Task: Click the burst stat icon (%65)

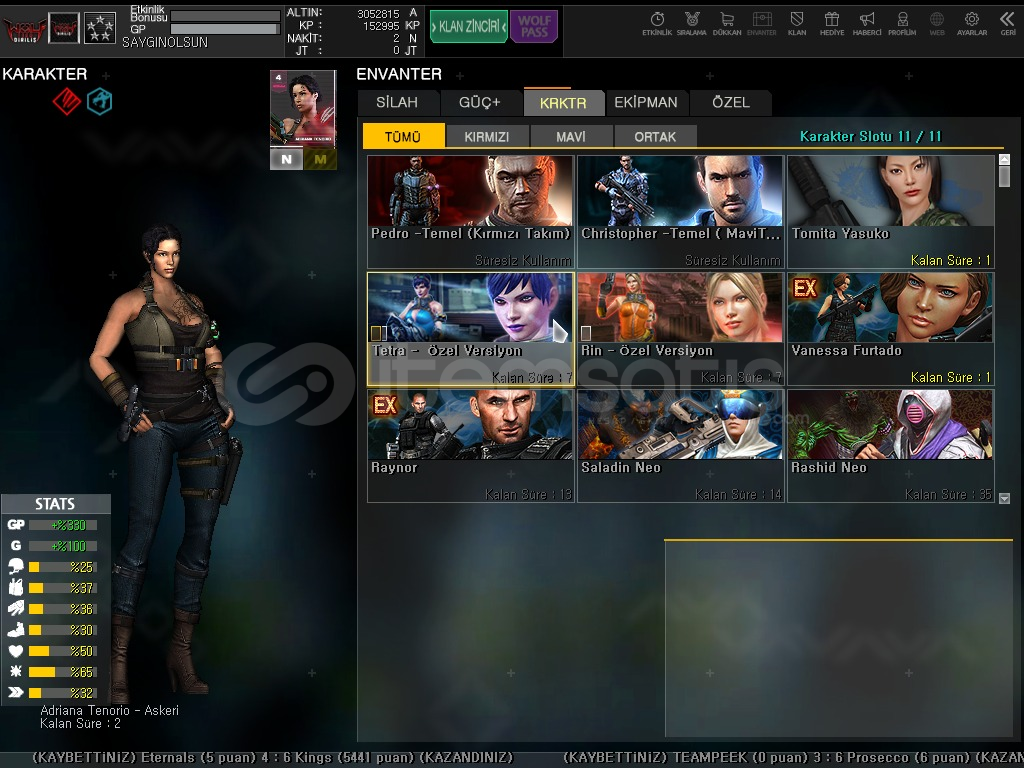Action: (16, 671)
